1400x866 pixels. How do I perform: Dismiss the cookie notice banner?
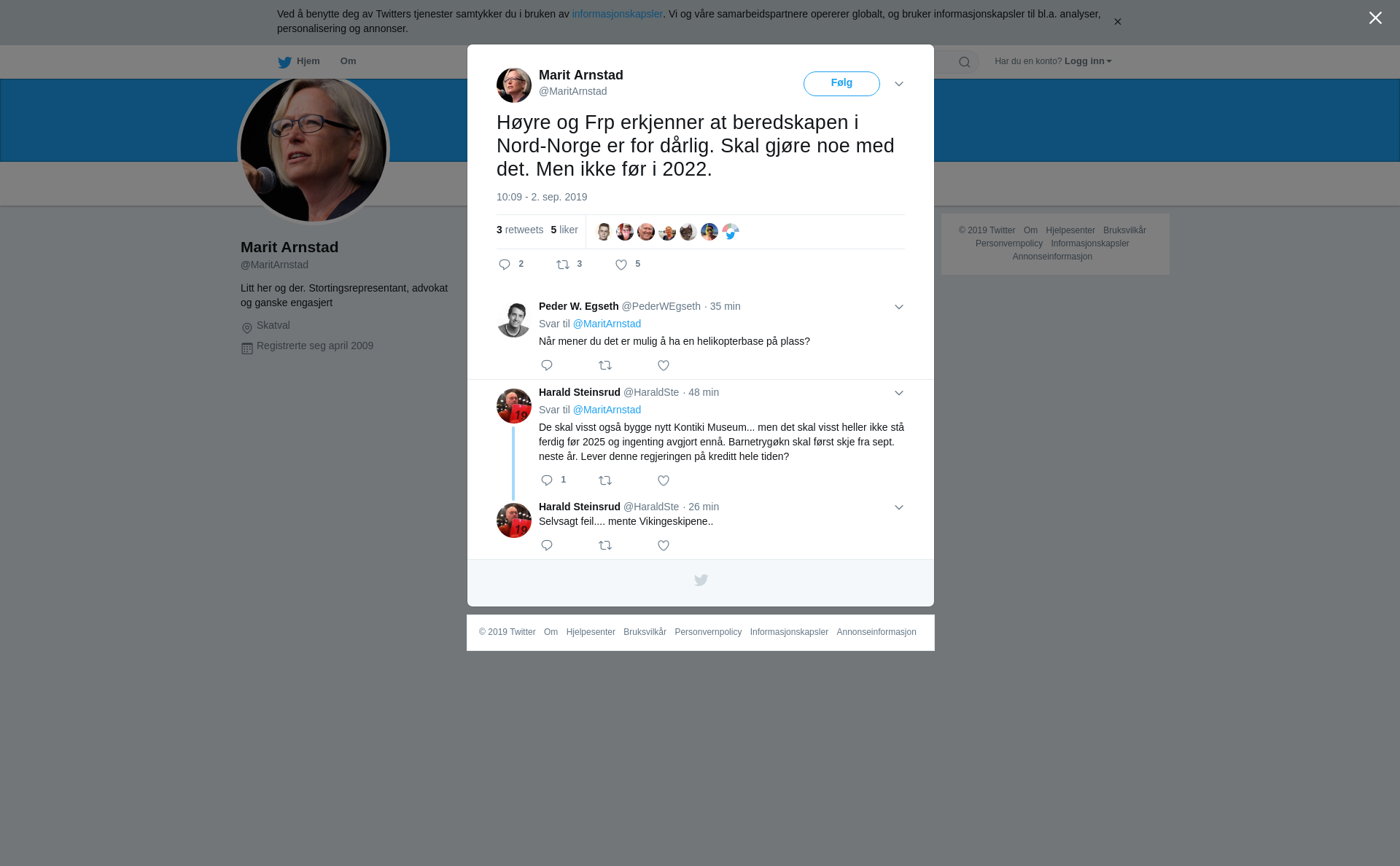(1117, 22)
